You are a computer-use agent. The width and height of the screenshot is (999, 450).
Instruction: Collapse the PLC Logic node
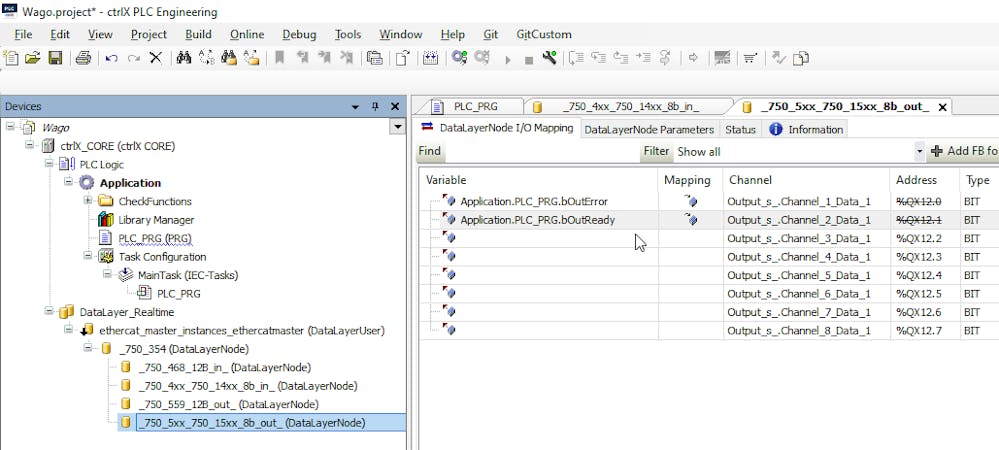point(49,163)
